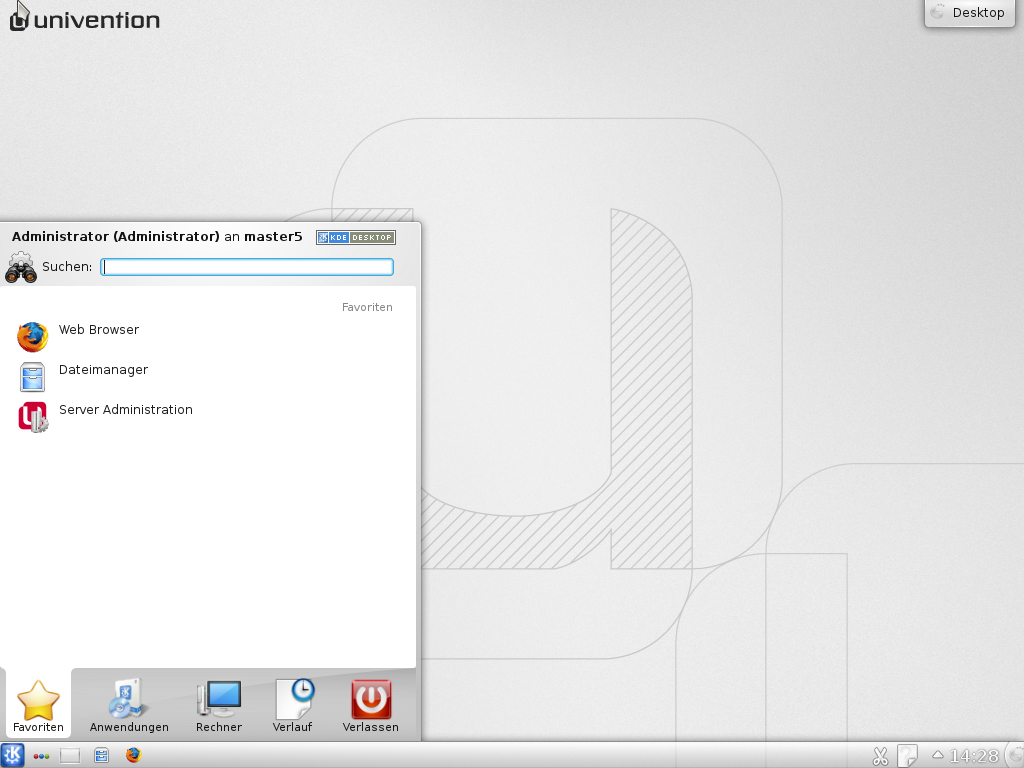Screen dimensions: 1024x768
Task: Click the scissors clipboard tray icon
Action: [880, 756]
